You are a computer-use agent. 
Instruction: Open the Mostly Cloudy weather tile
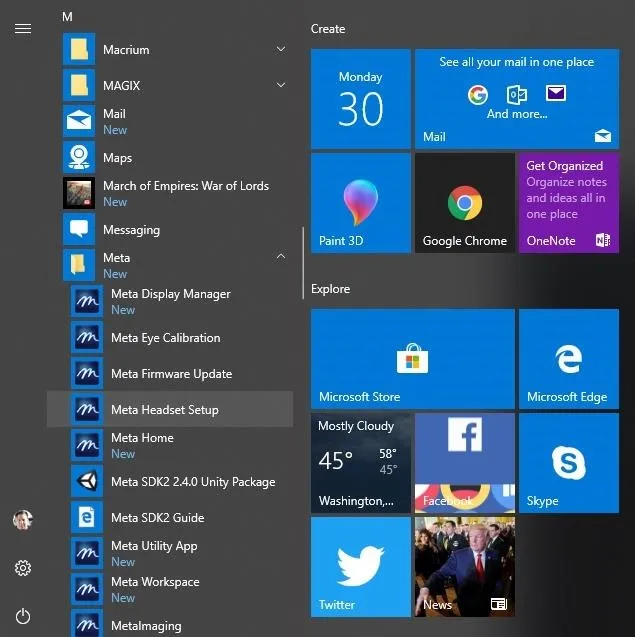tap(361, 463)
